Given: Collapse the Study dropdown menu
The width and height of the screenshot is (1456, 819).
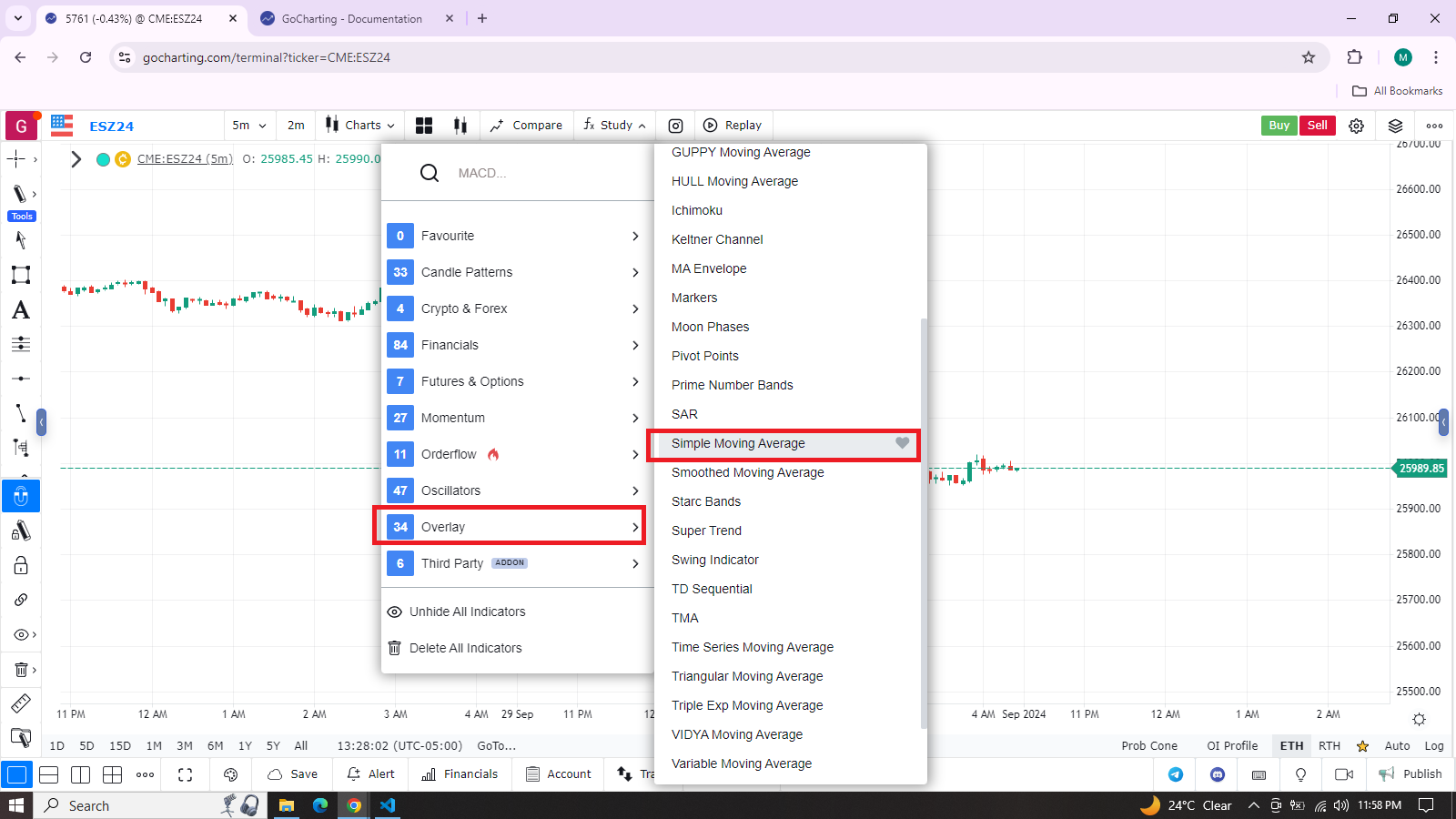Looking at the screenshot, I should tap(615, 126).
